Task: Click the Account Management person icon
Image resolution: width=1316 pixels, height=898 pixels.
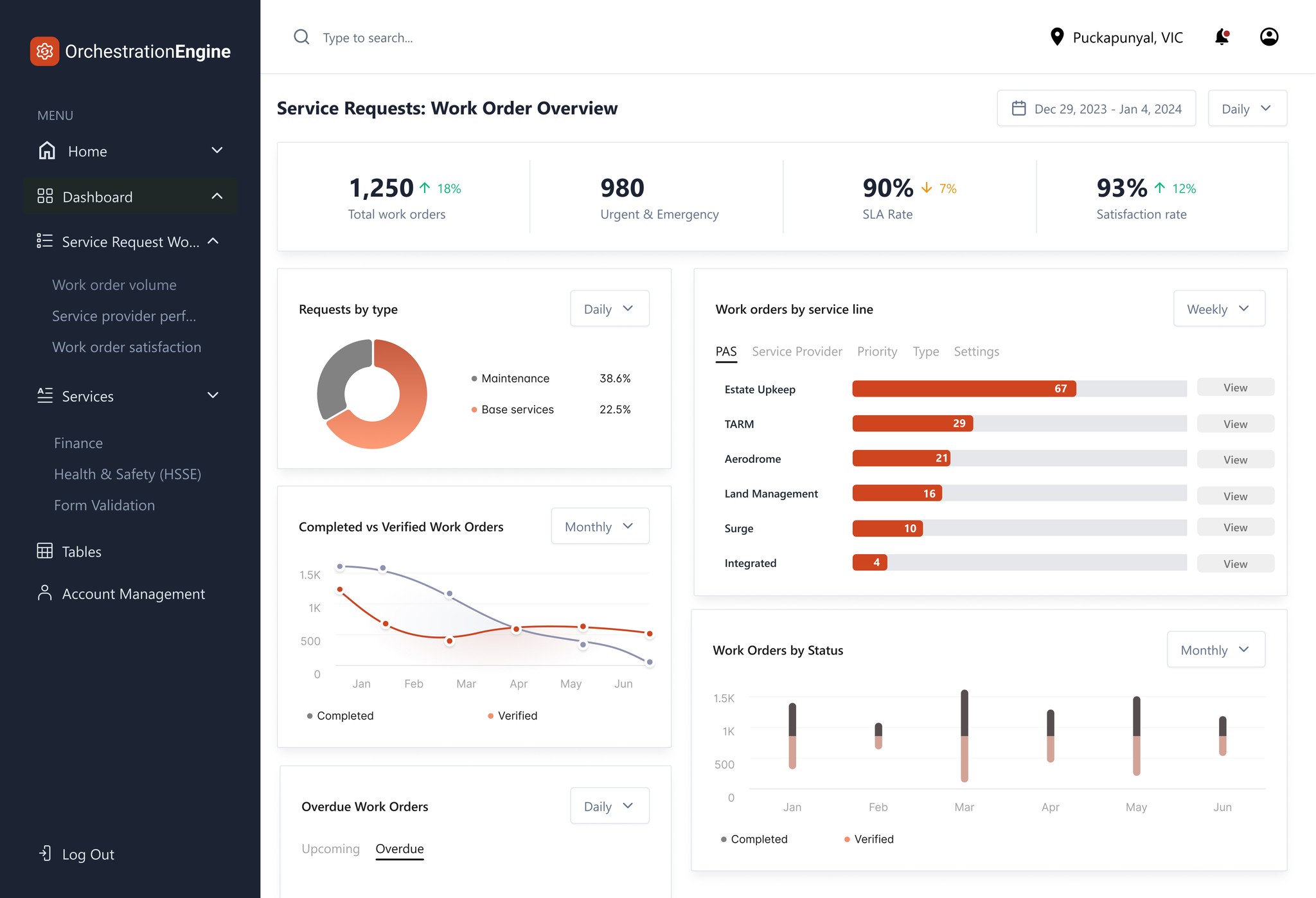Action: click(x=45, y=593)
